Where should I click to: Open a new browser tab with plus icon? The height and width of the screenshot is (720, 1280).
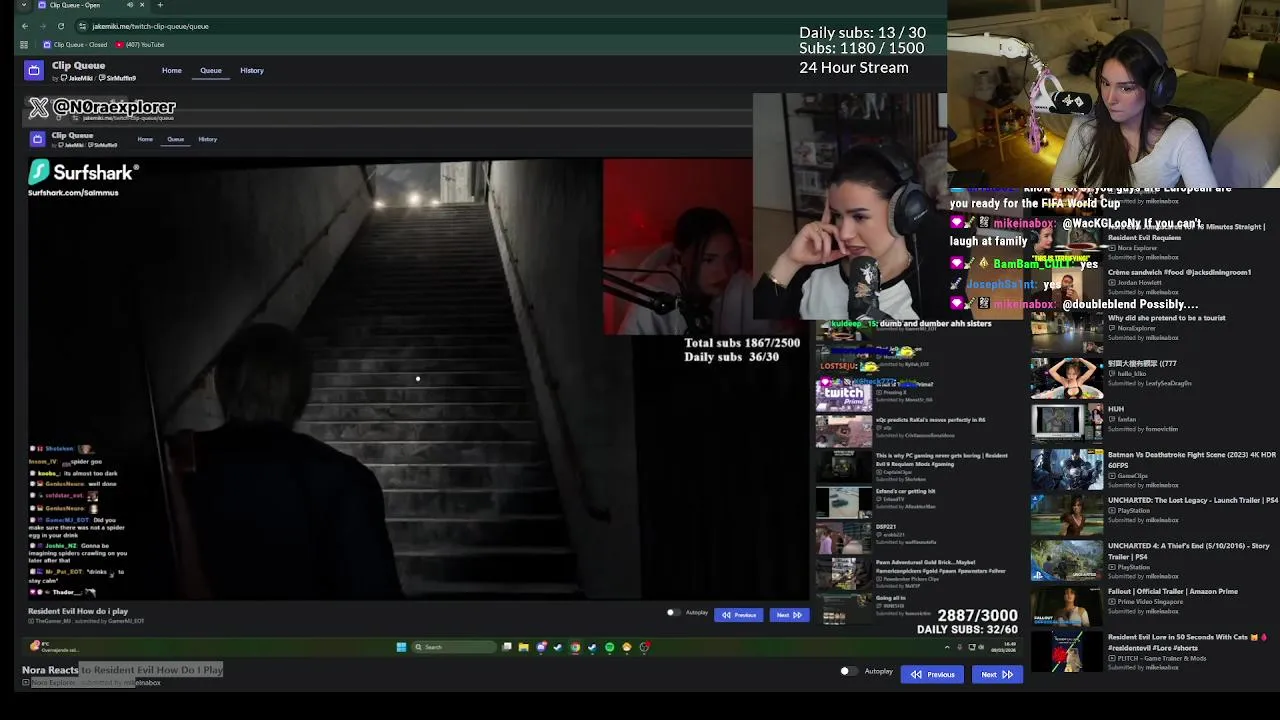click(x=160, y=5)
